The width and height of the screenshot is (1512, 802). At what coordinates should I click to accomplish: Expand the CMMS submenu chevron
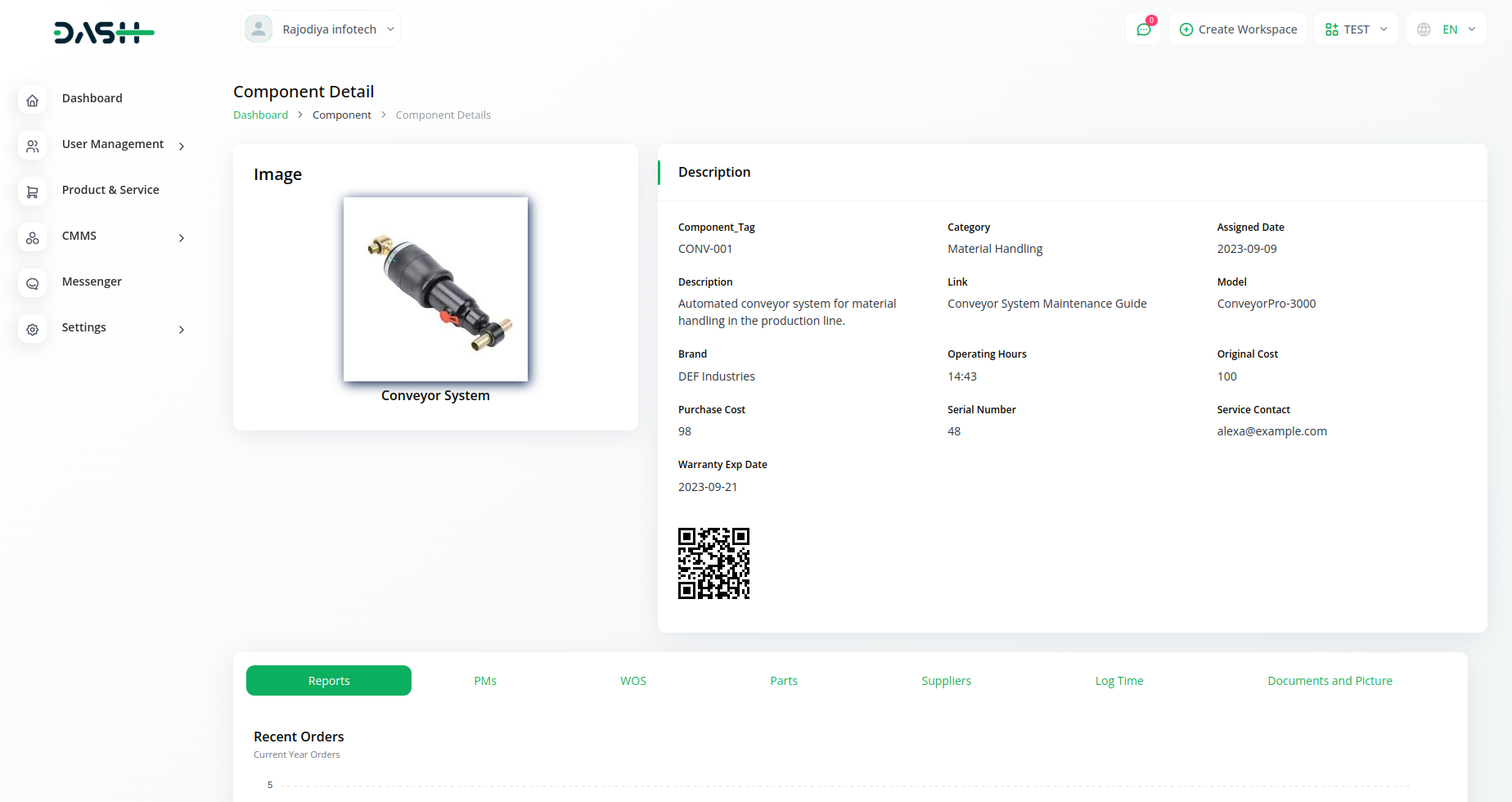pyautogui.click(x=182, y=238)
